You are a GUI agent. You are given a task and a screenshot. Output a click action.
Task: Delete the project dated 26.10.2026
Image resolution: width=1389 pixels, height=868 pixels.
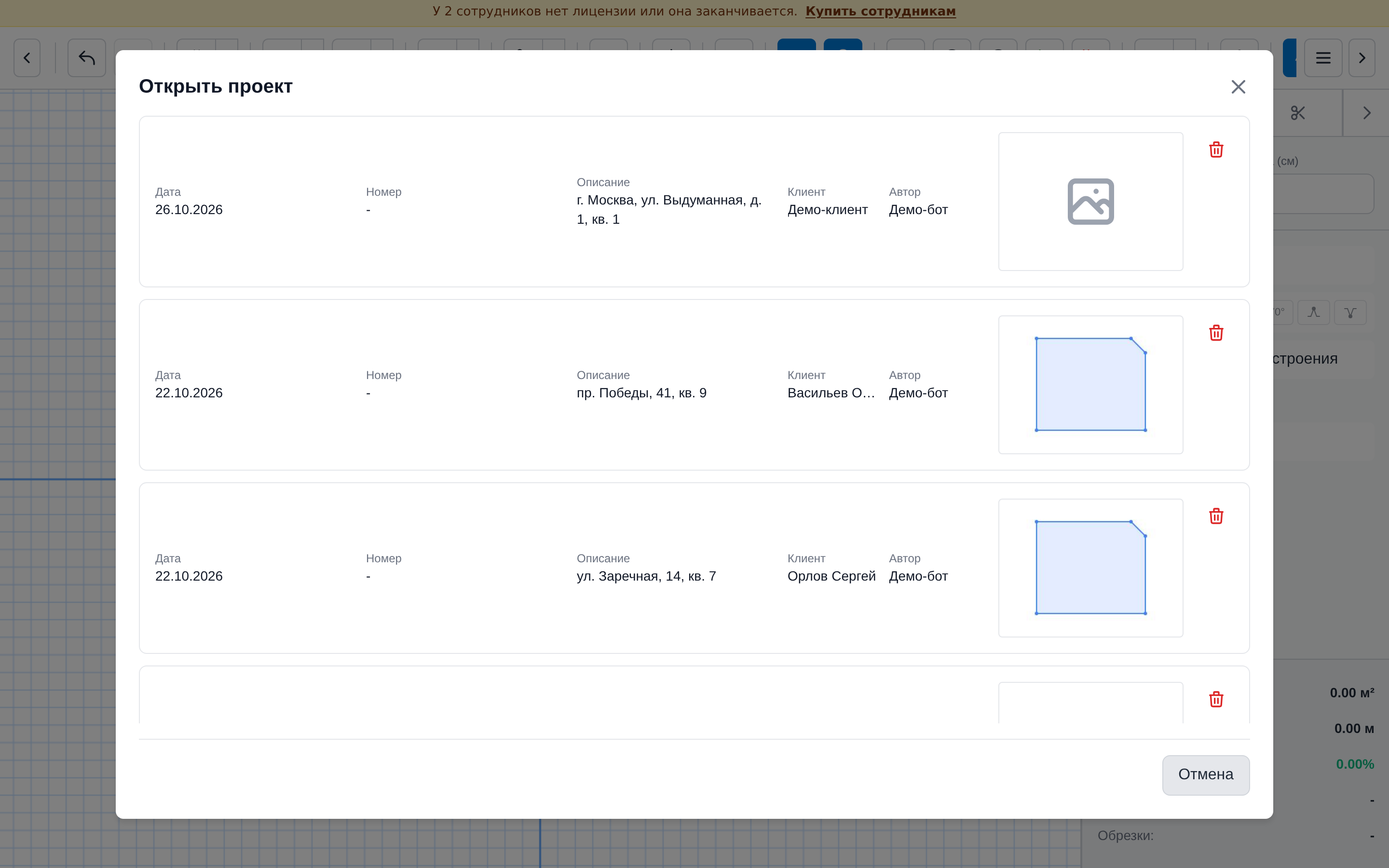[1216, 150]
